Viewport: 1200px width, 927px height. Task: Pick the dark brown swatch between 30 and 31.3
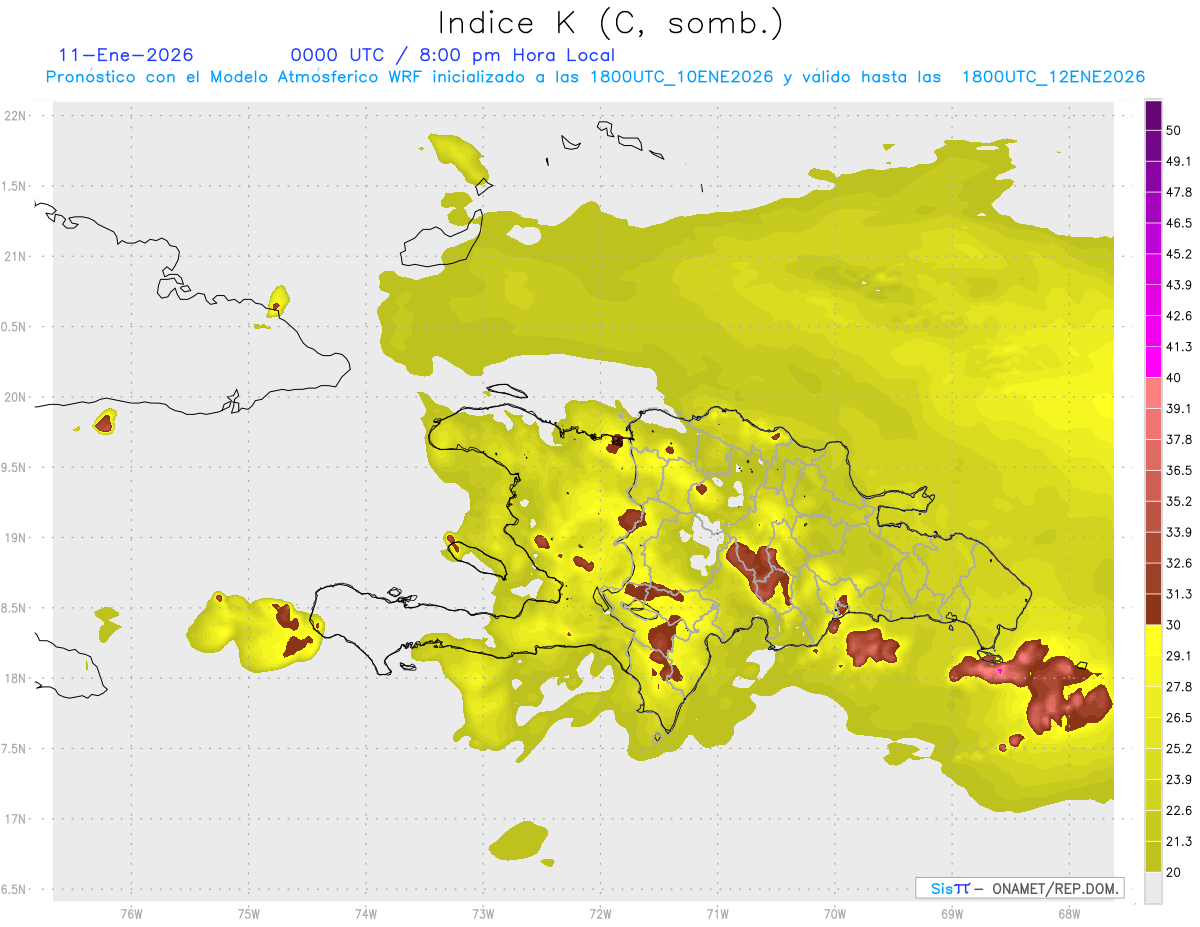click(x=1153, y=609)
